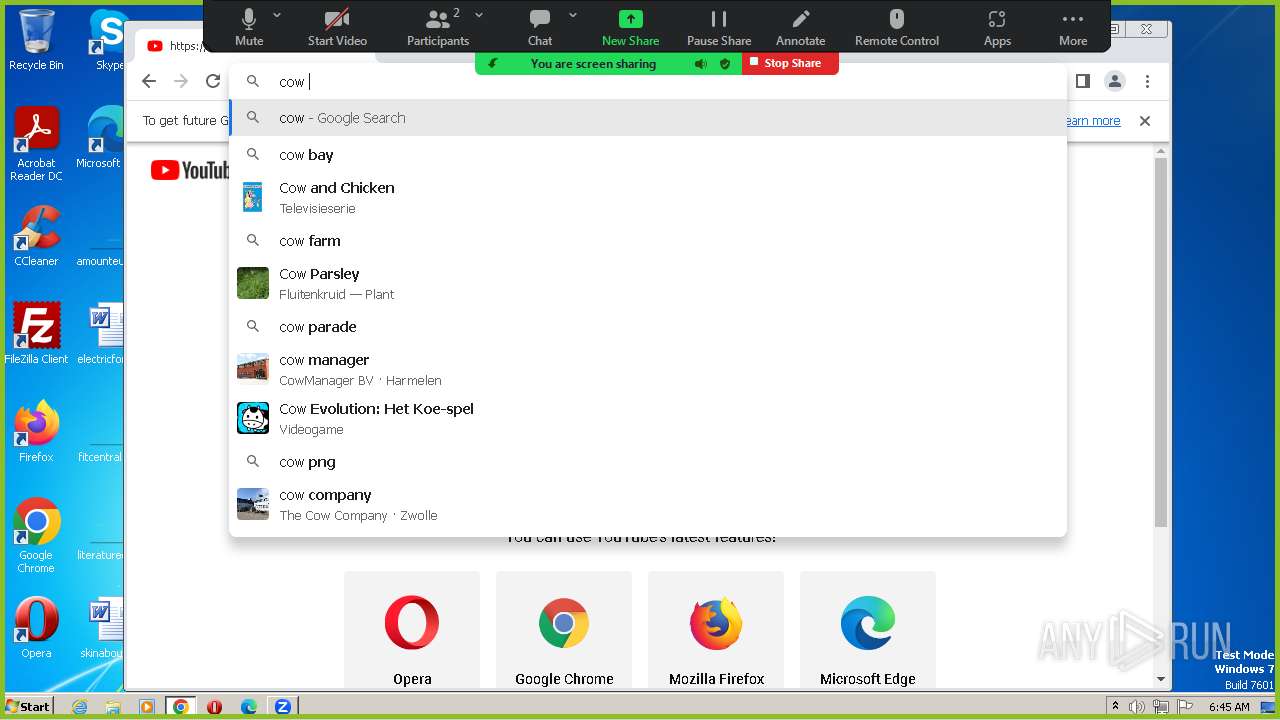The width and height of the screenshot is (1280, 720).
Task: Open Recycle Bin desktop icon
Action: point(36,40)
